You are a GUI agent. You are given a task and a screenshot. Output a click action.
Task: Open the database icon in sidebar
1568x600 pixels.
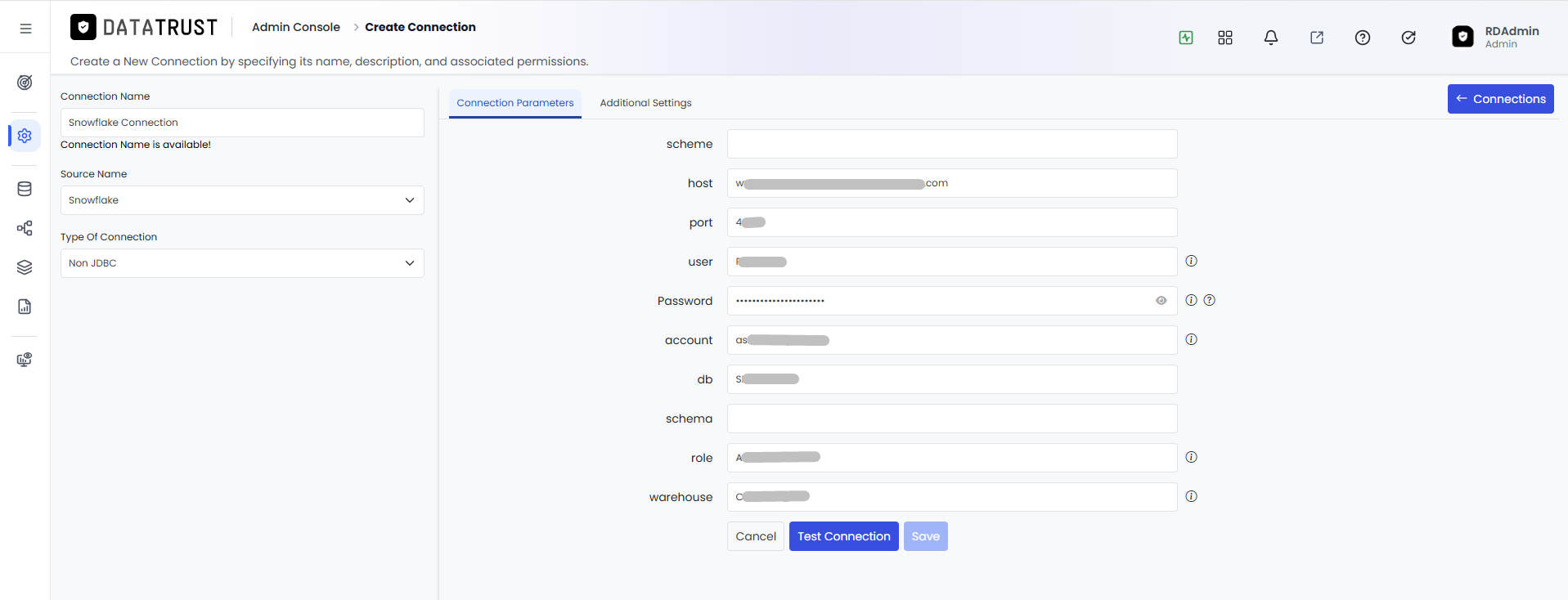(25, 189)
